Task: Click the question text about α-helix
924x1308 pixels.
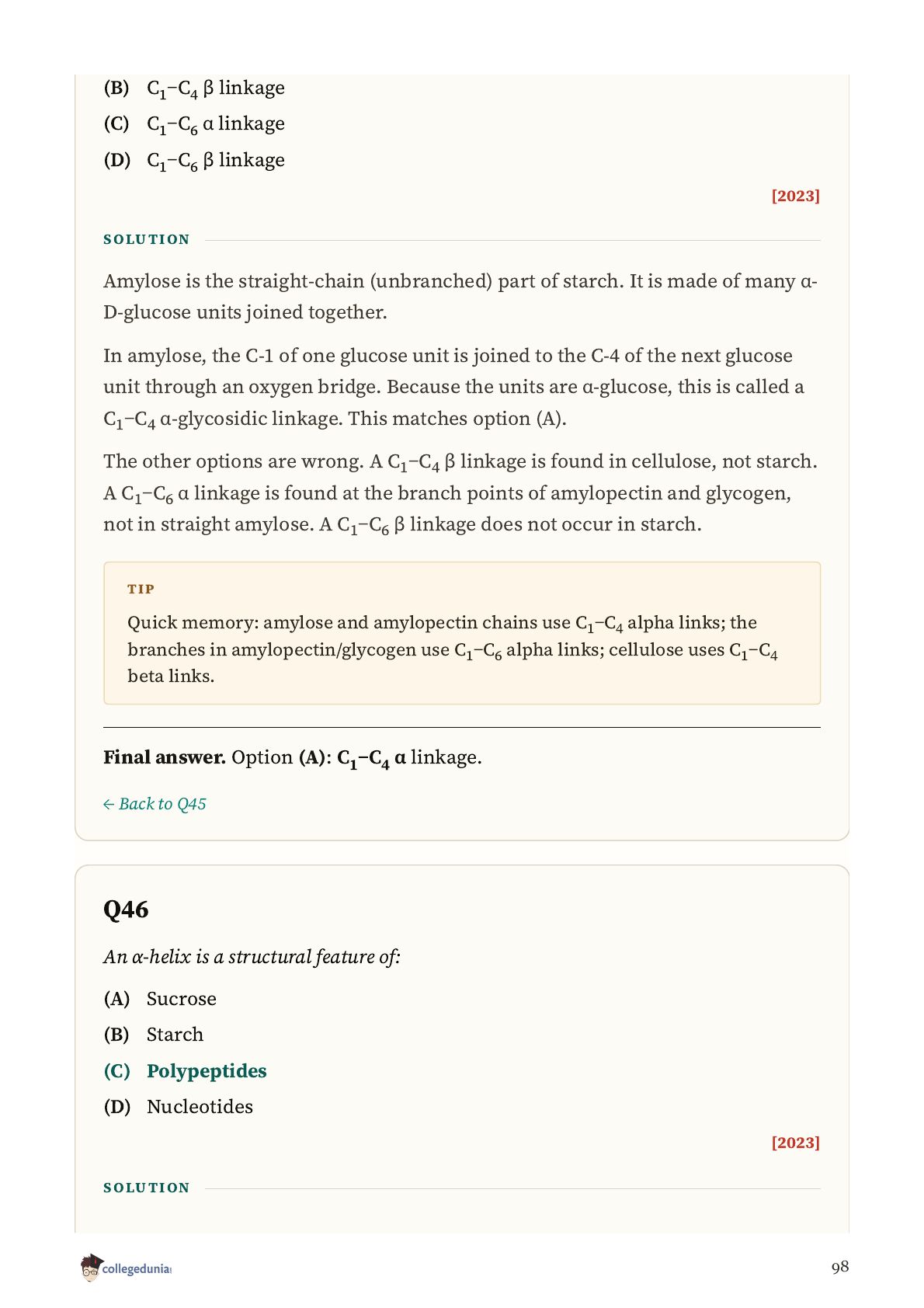Action: pos(252,957)
